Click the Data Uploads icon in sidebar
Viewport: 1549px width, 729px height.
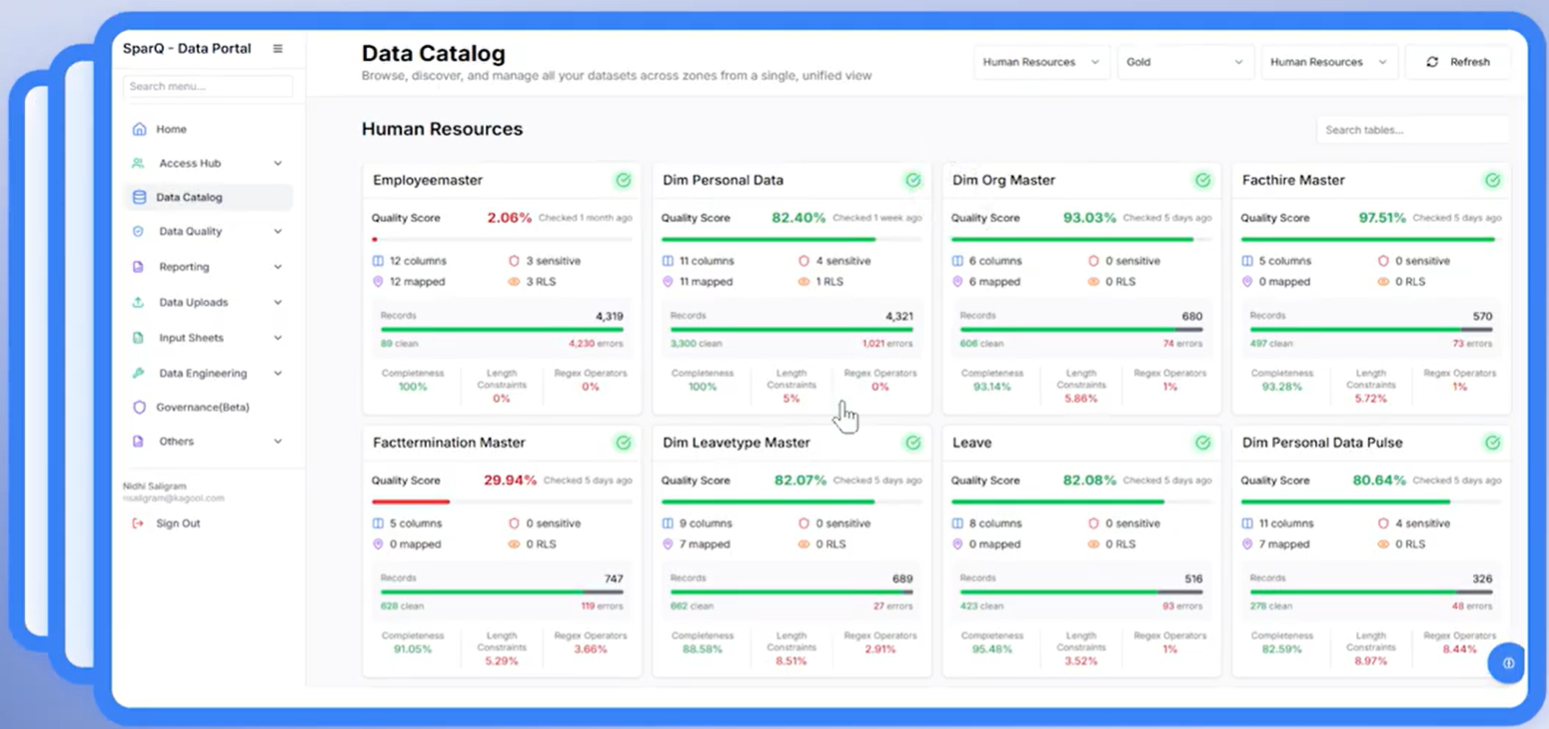pyautogui.click(x=138, y=302)
